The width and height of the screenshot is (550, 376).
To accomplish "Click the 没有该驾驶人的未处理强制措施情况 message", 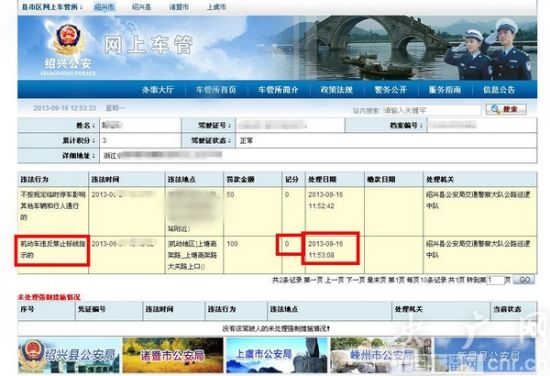I will [276, 329].
